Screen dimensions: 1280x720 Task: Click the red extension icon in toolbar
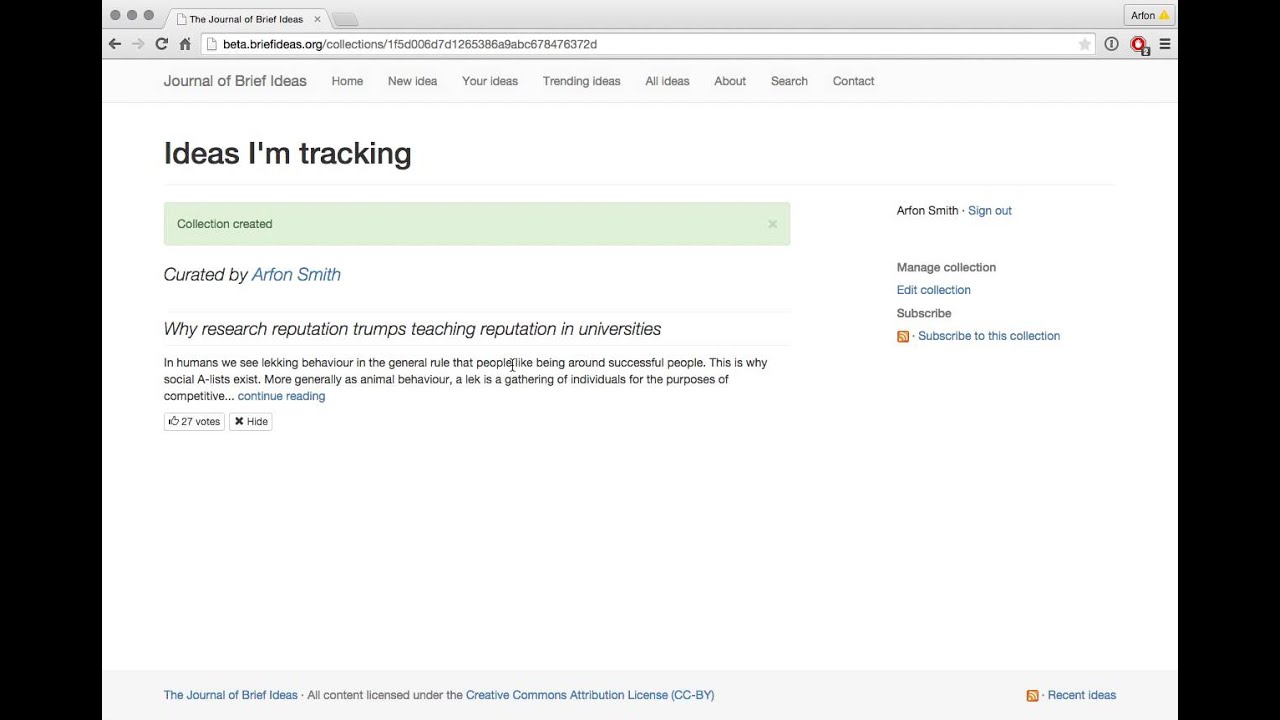point(1138,44)
